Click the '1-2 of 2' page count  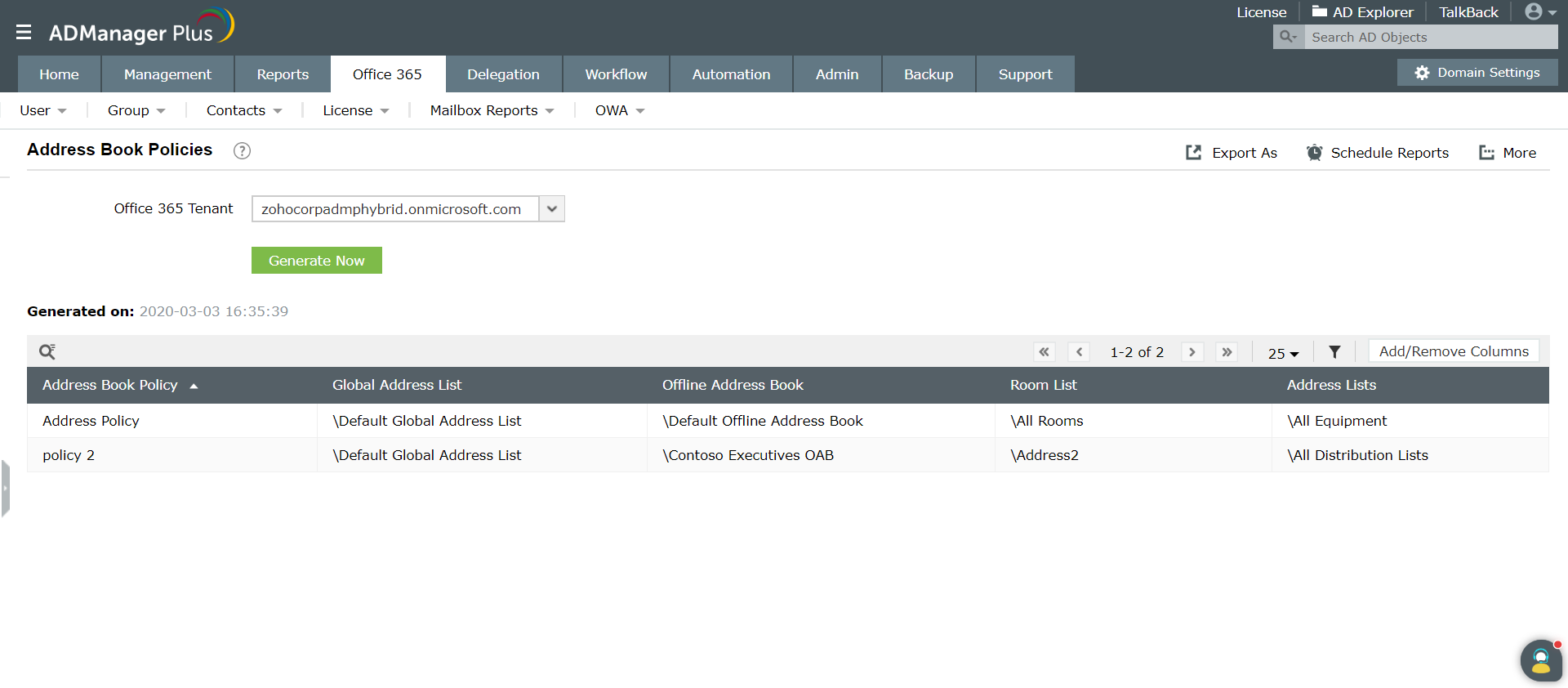tap(1137, 352)
